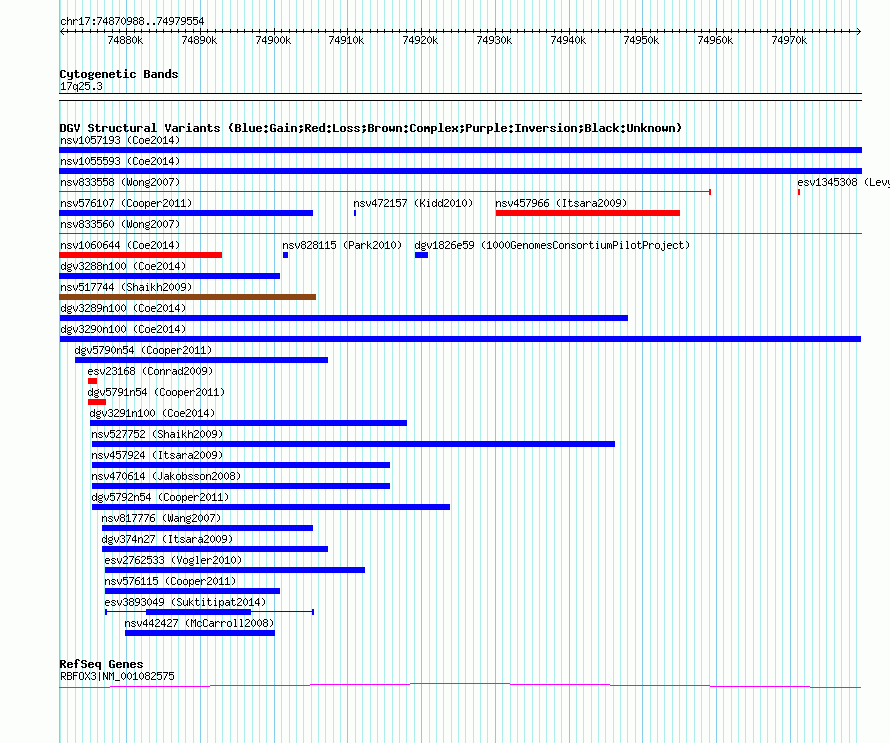Image resolution: width=890 pixels, height=743 pixels.
Task: Select the dgv5791n54 (Cooper2011) red bar
Action: (97, 402)
